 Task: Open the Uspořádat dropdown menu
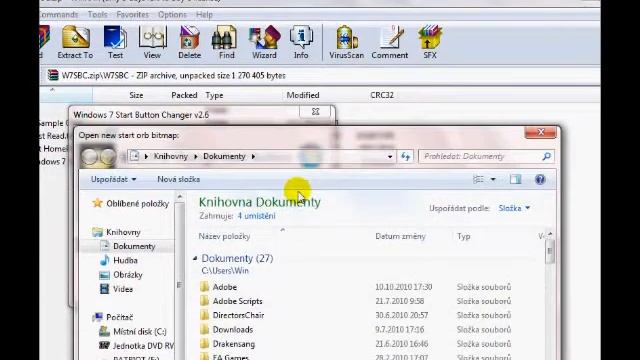click(x=113, y=179)
